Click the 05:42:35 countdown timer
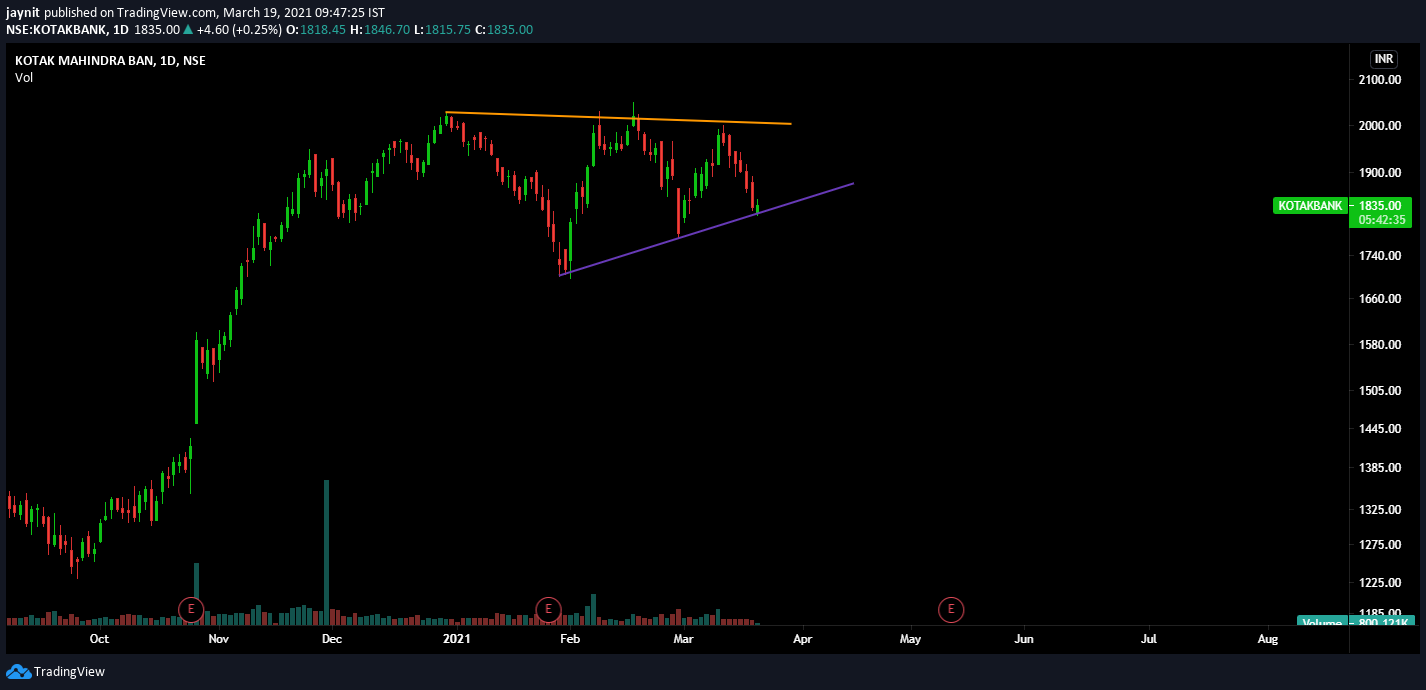This screenshot has height=690, width=1426. point(1382,220)
